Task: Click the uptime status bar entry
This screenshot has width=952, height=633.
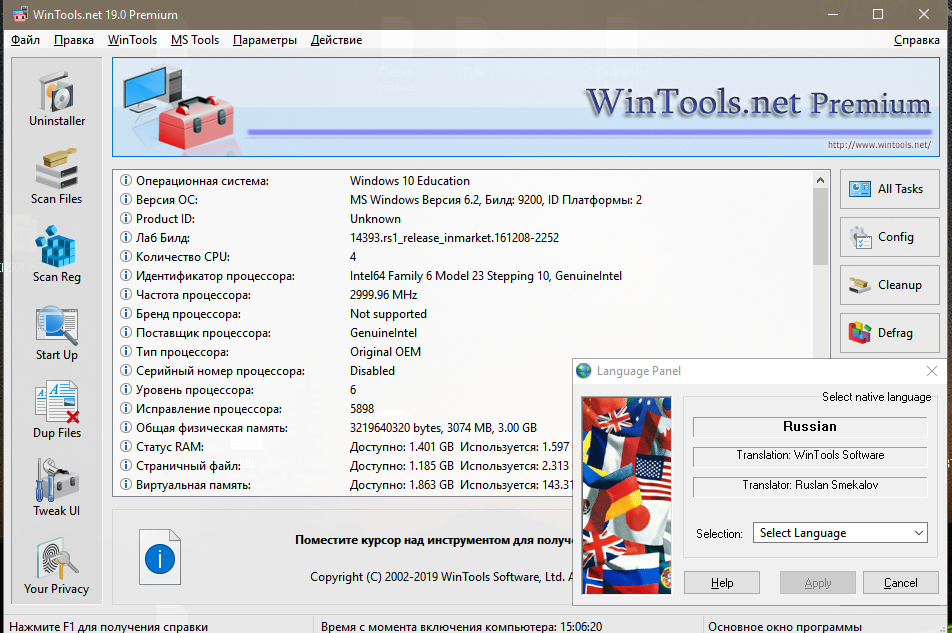Action: click(x=461, y=626)
